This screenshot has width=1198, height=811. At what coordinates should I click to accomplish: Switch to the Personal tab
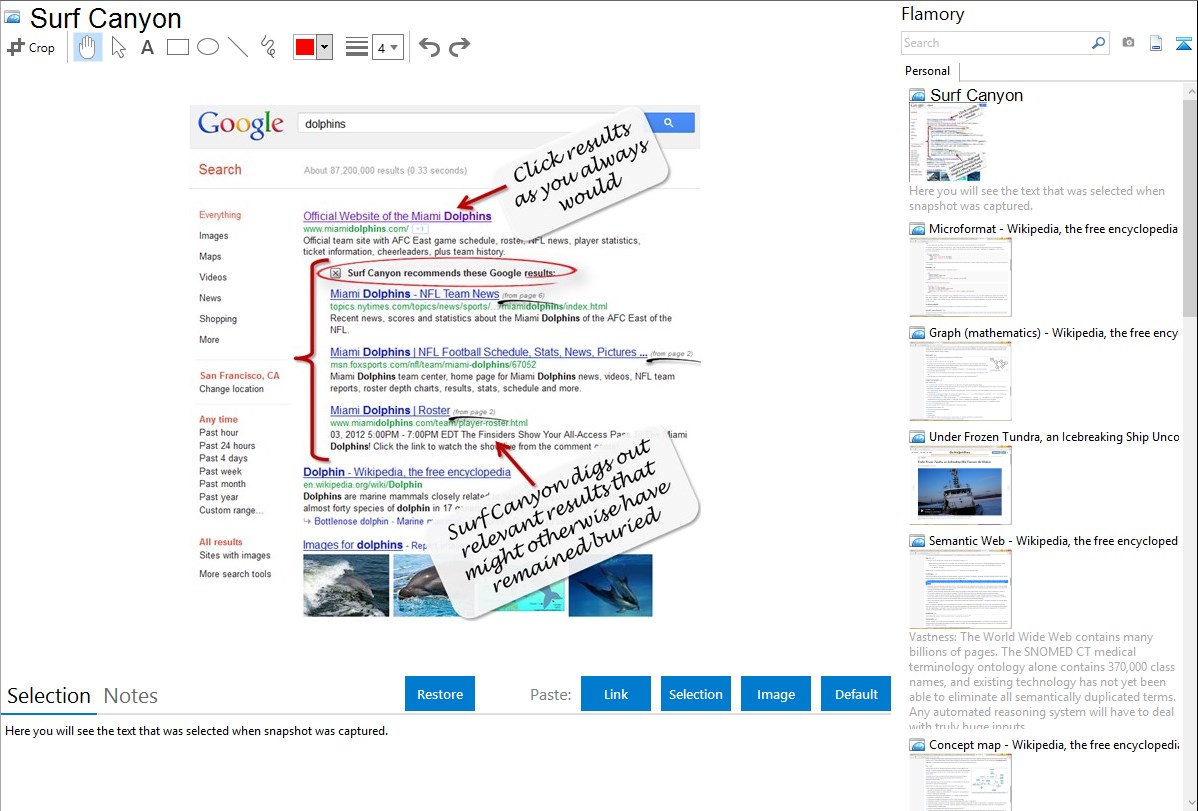pos(928,71)
